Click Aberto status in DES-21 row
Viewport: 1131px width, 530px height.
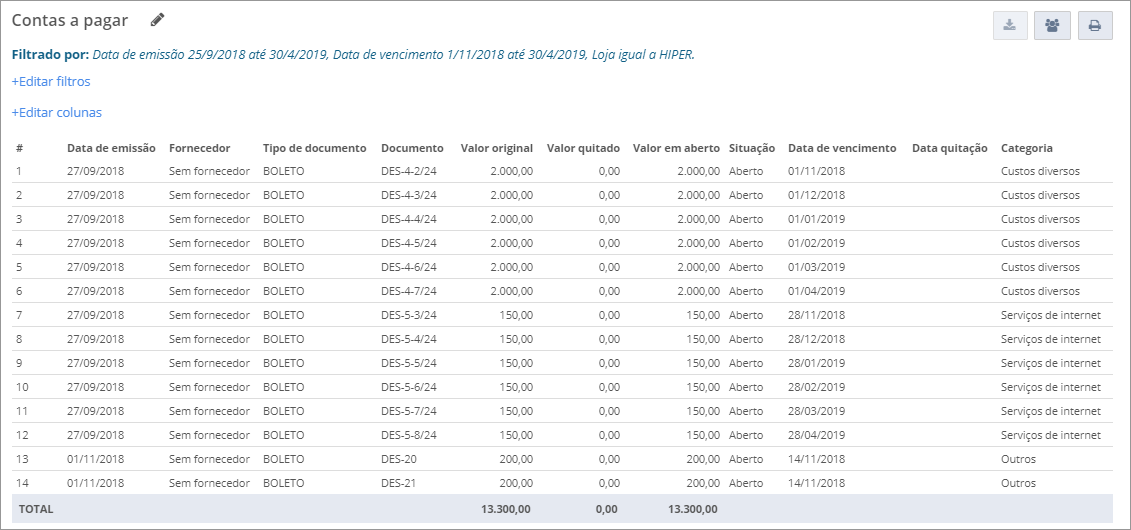746,483
